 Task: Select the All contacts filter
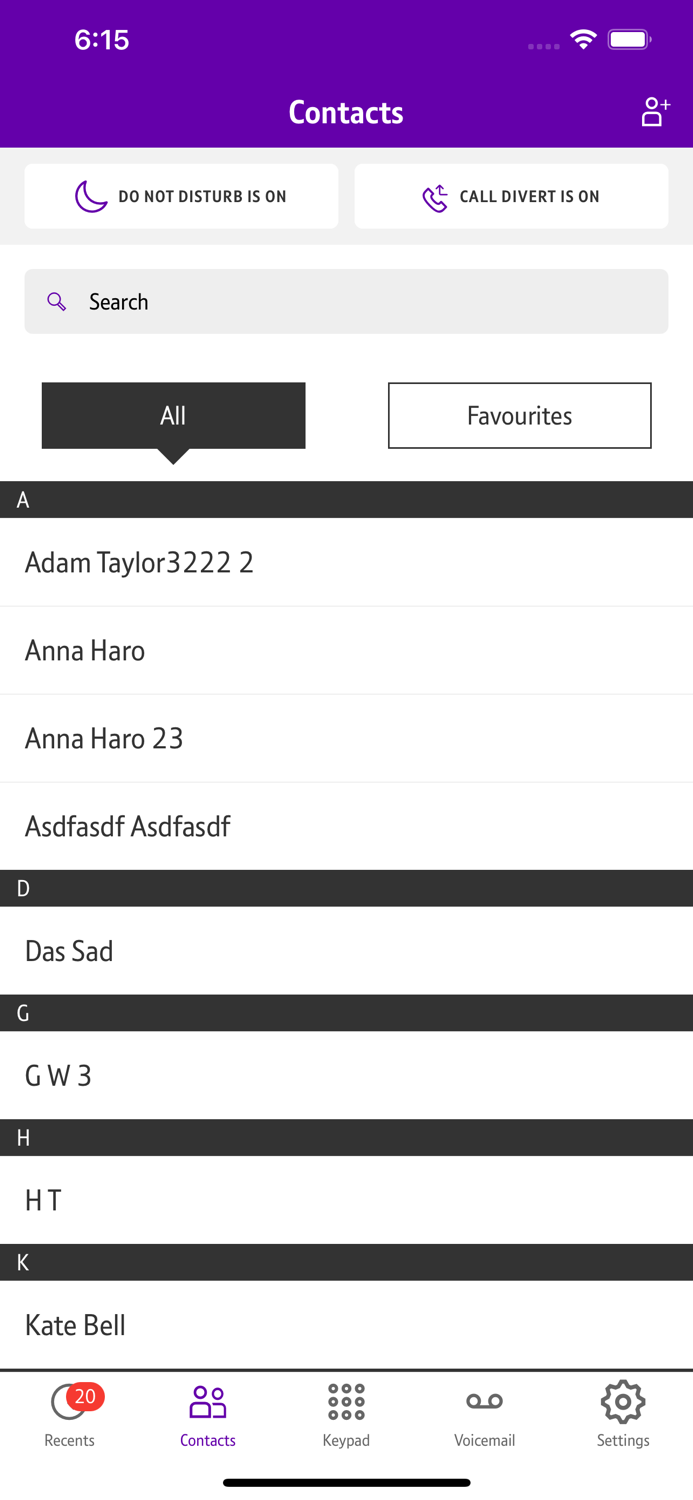click(173, 415)
